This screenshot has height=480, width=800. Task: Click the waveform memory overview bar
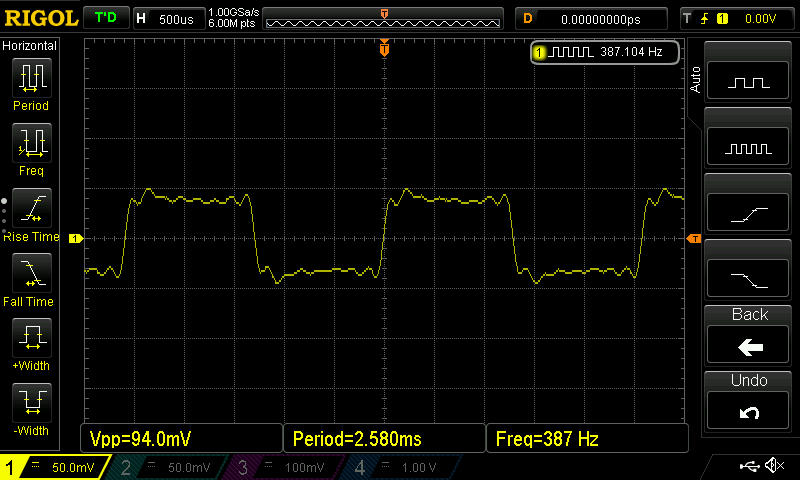(x=383, y=19)
